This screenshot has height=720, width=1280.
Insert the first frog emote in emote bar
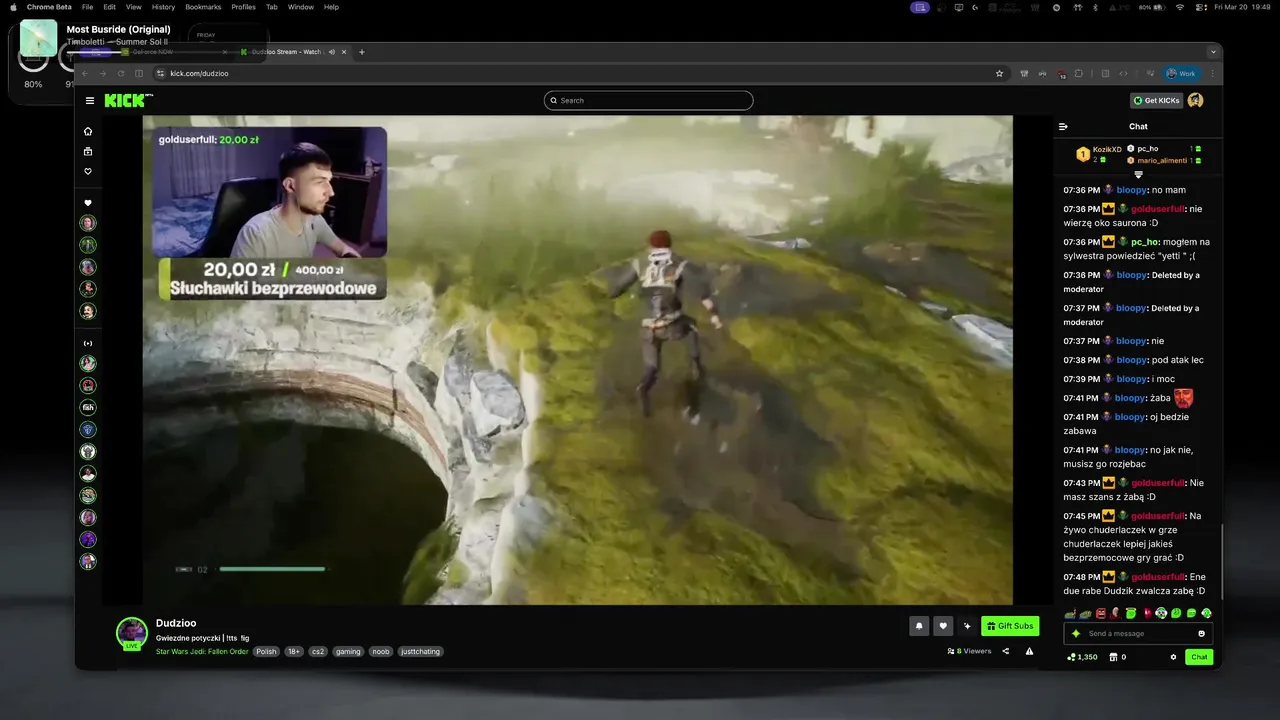[x=1070, y=613]
